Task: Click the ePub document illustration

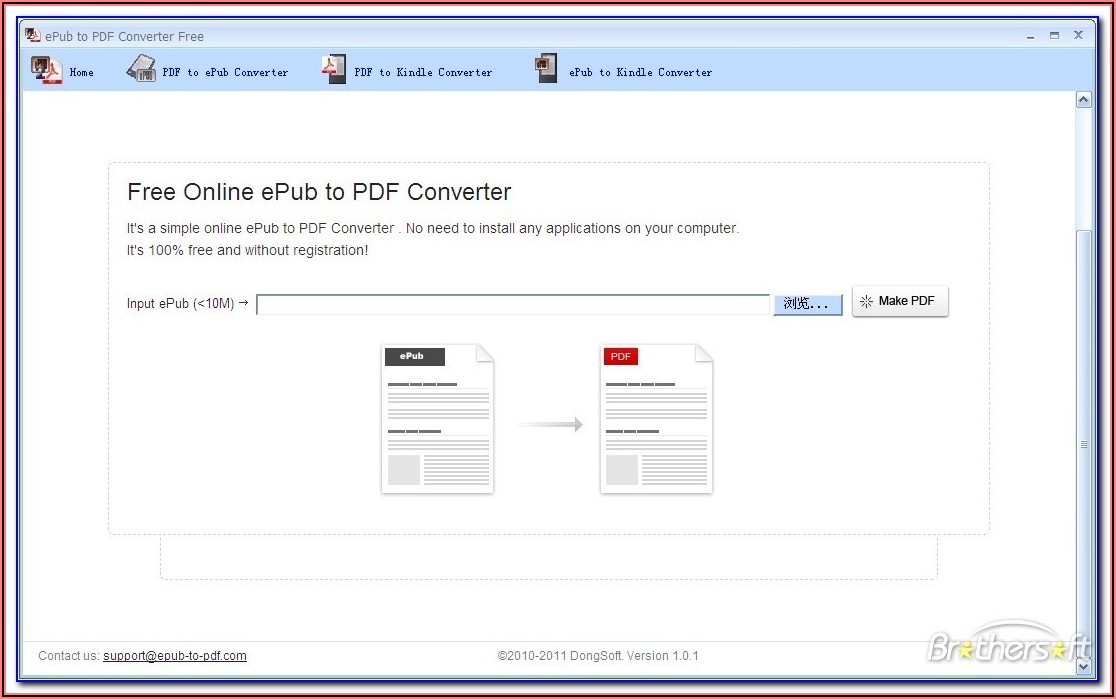Action: coord(438,419)
